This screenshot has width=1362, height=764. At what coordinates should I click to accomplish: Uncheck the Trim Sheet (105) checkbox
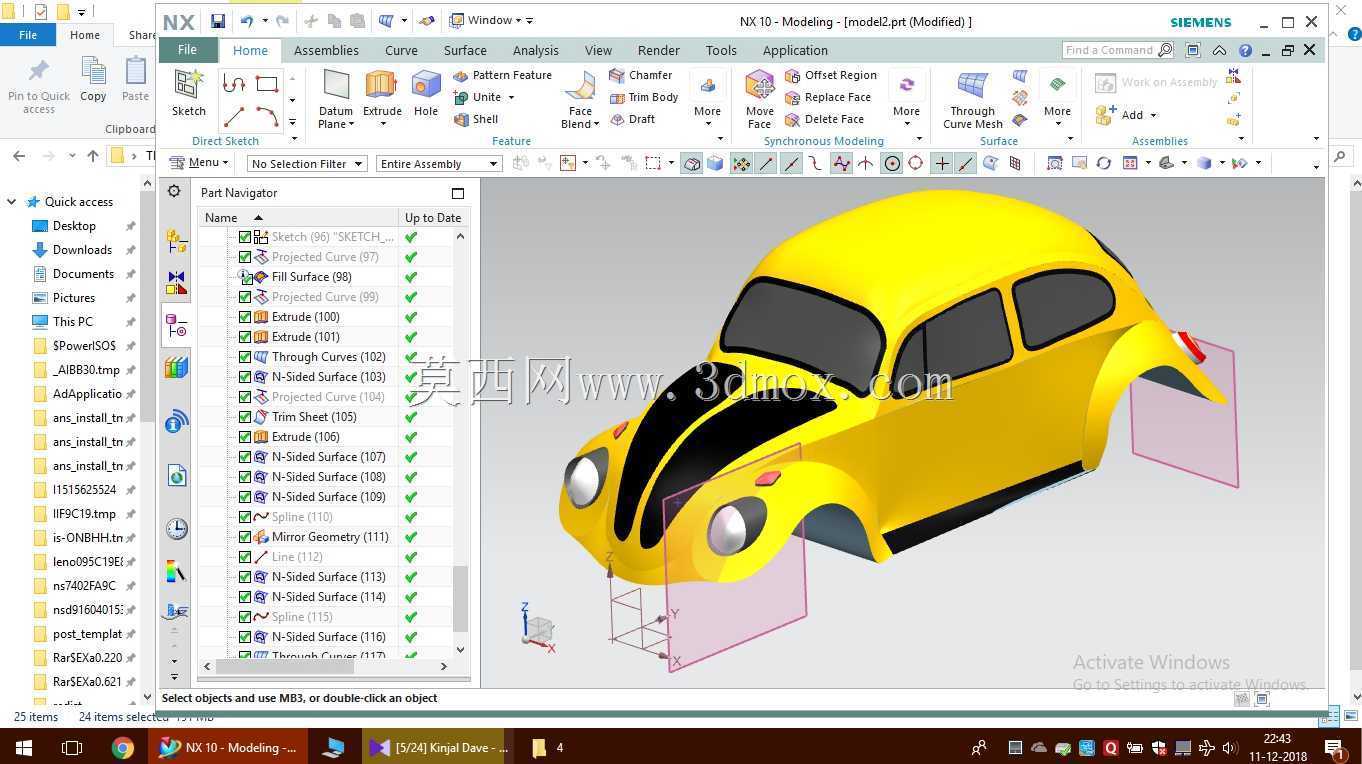tap(245, 417)
